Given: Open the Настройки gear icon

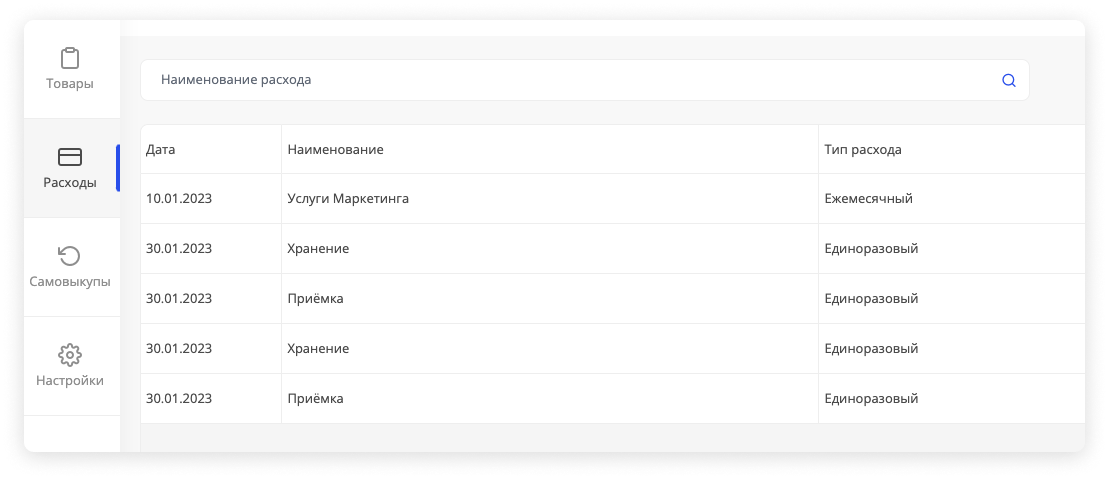Looking at the screenshot, I should [70, 355].
